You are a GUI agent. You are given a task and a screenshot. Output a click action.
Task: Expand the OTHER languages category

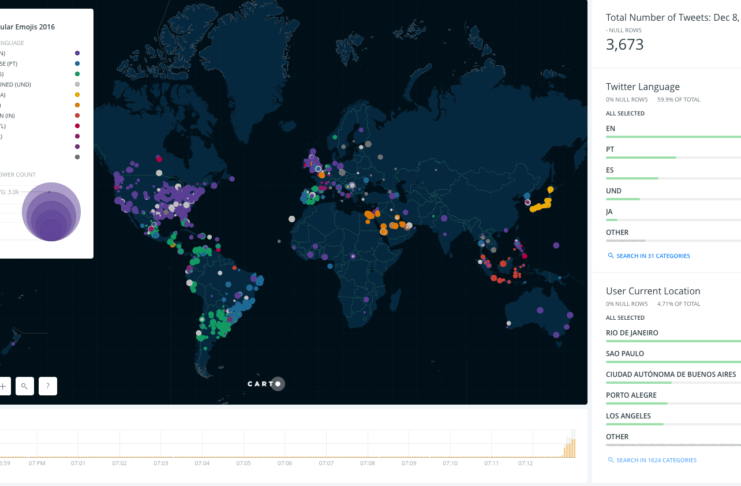tap(618, 232)
